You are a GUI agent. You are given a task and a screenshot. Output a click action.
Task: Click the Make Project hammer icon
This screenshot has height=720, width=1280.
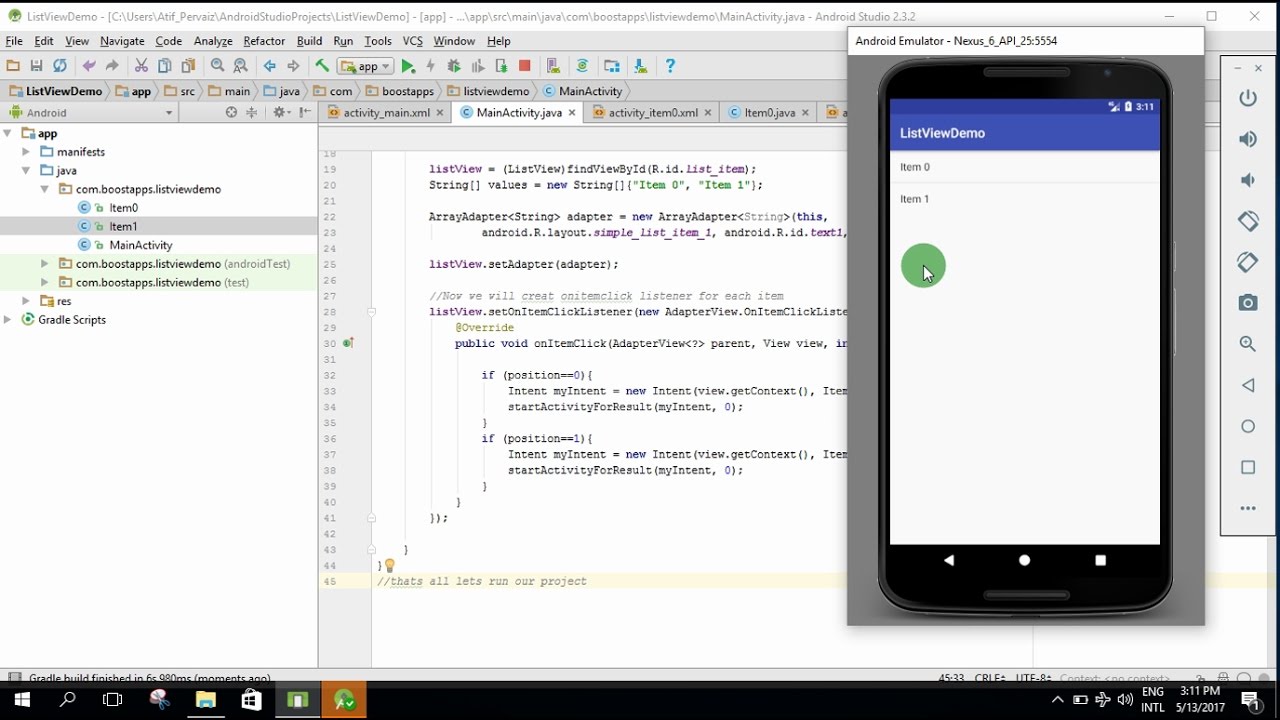click(x=322, y=66)
